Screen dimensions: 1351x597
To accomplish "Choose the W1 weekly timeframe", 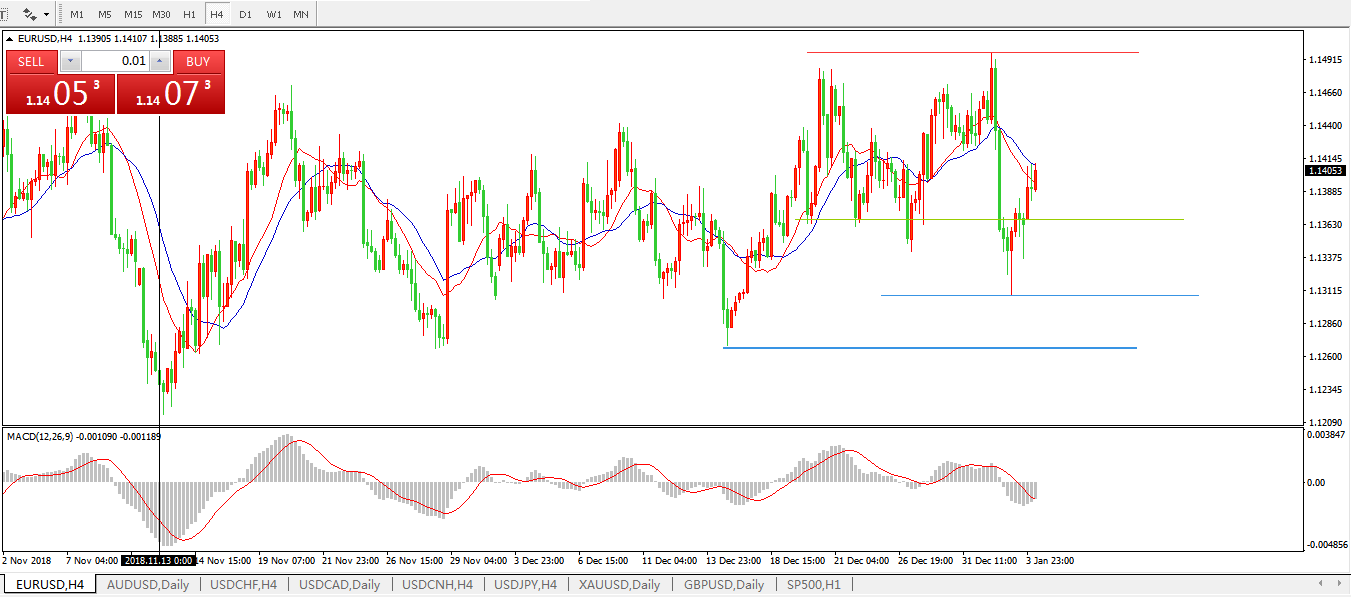I will (x=274, y=15).
